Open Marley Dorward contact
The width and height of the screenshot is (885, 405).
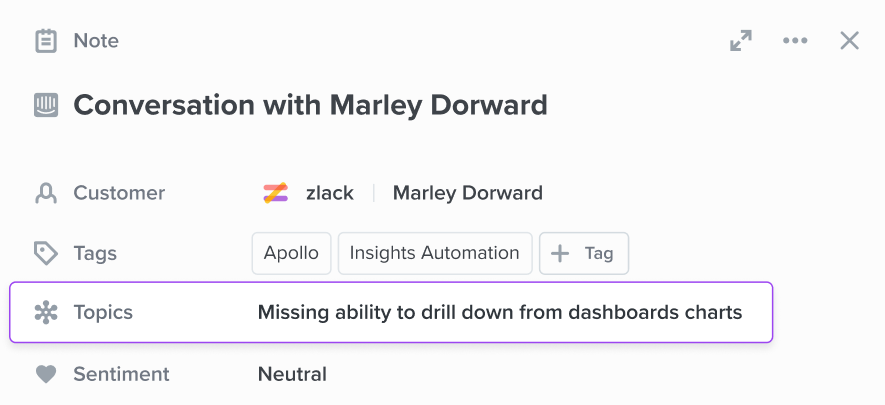click(467, 193)
